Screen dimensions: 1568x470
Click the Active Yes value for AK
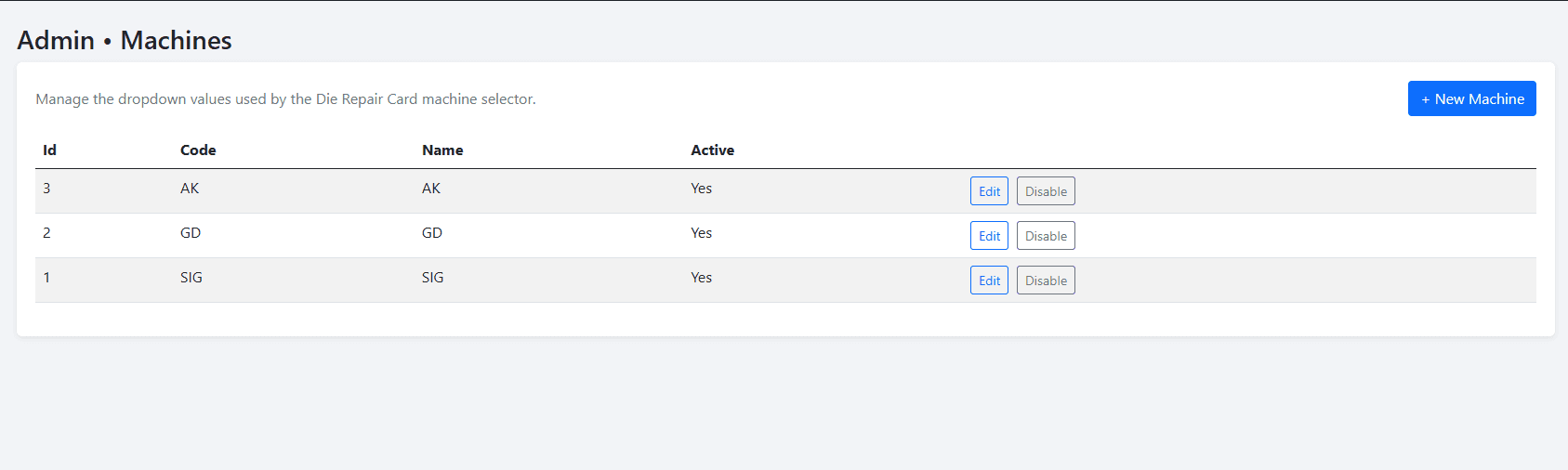[701, 189]
